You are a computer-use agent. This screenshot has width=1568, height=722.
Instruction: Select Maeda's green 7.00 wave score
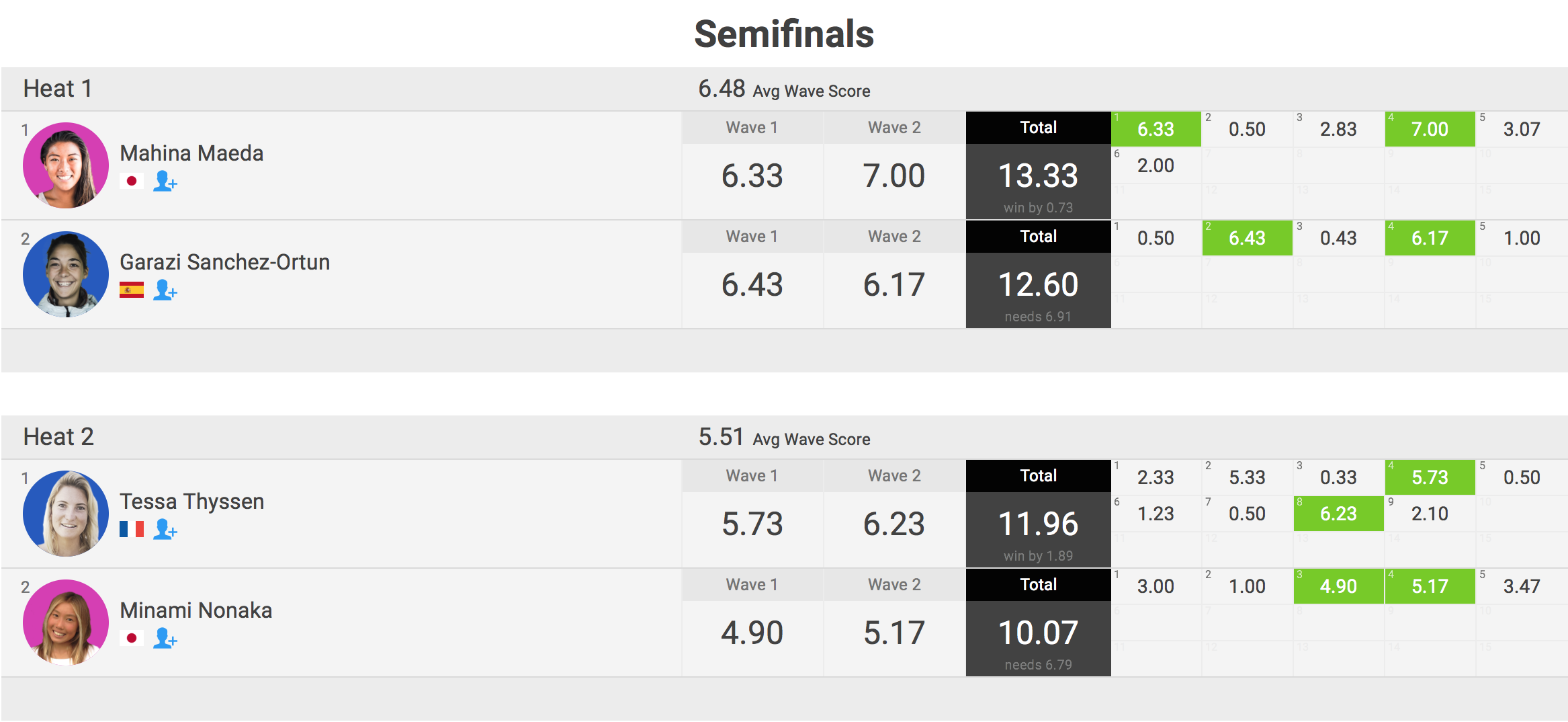1430,129
